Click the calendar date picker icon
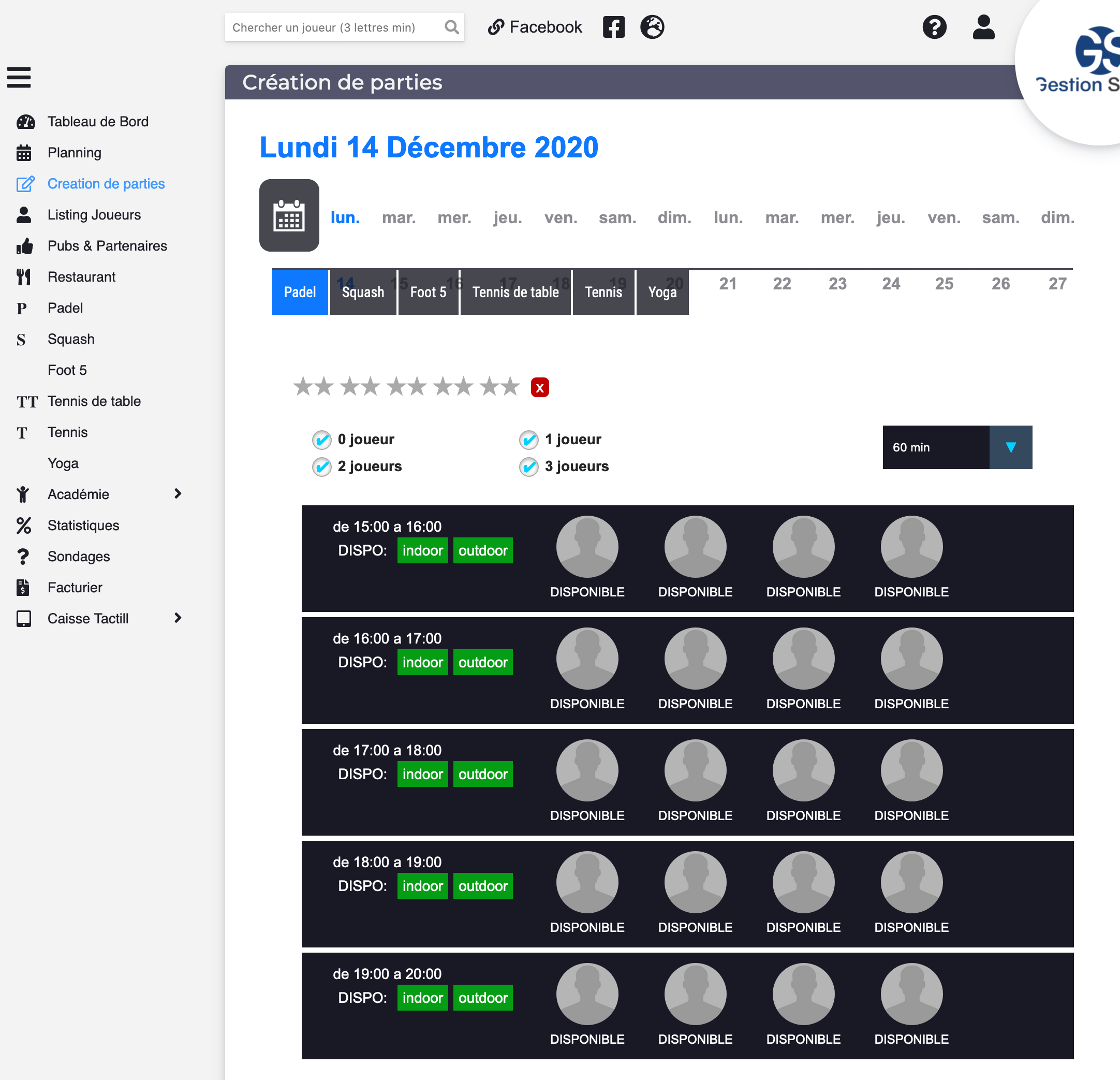1120x1080 pixels. (289, 215)
